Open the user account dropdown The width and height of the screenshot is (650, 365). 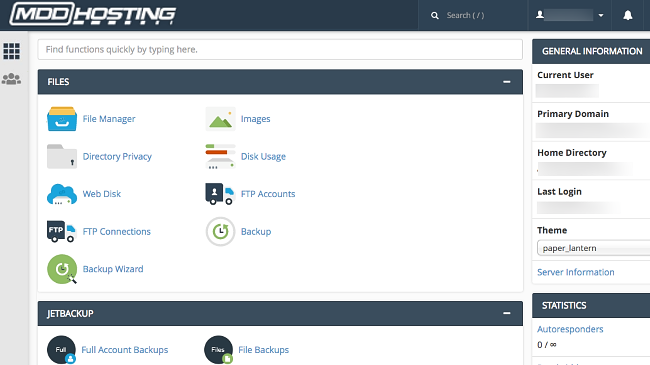tap(570, 15)
